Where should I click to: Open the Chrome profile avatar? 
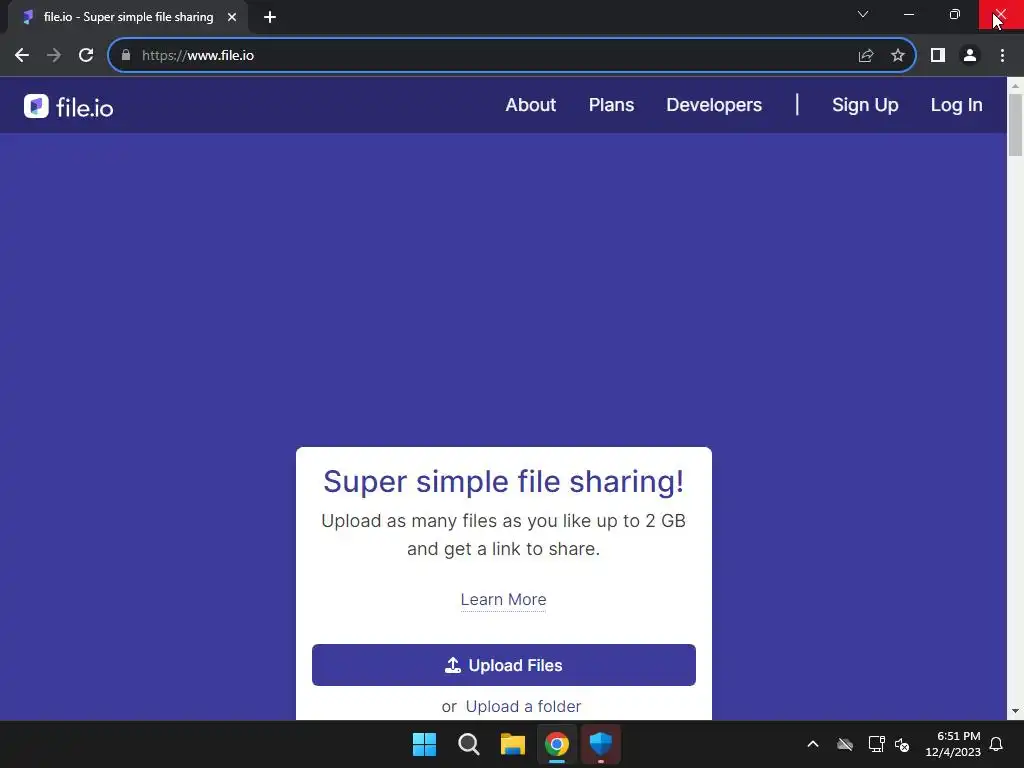click(x=970, y=56)
